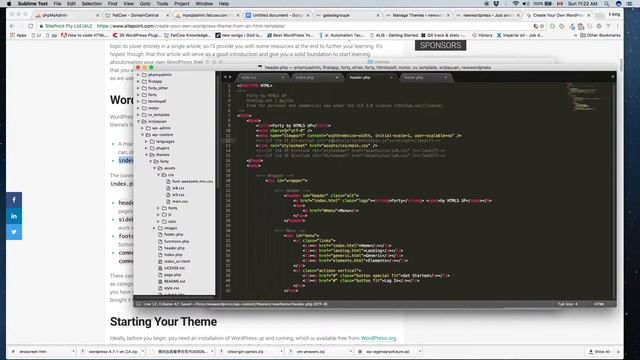The image size is (640, 360).
Task: Bookmark this page with star icon
Action: pyautogui.click(x=542, y=26)
